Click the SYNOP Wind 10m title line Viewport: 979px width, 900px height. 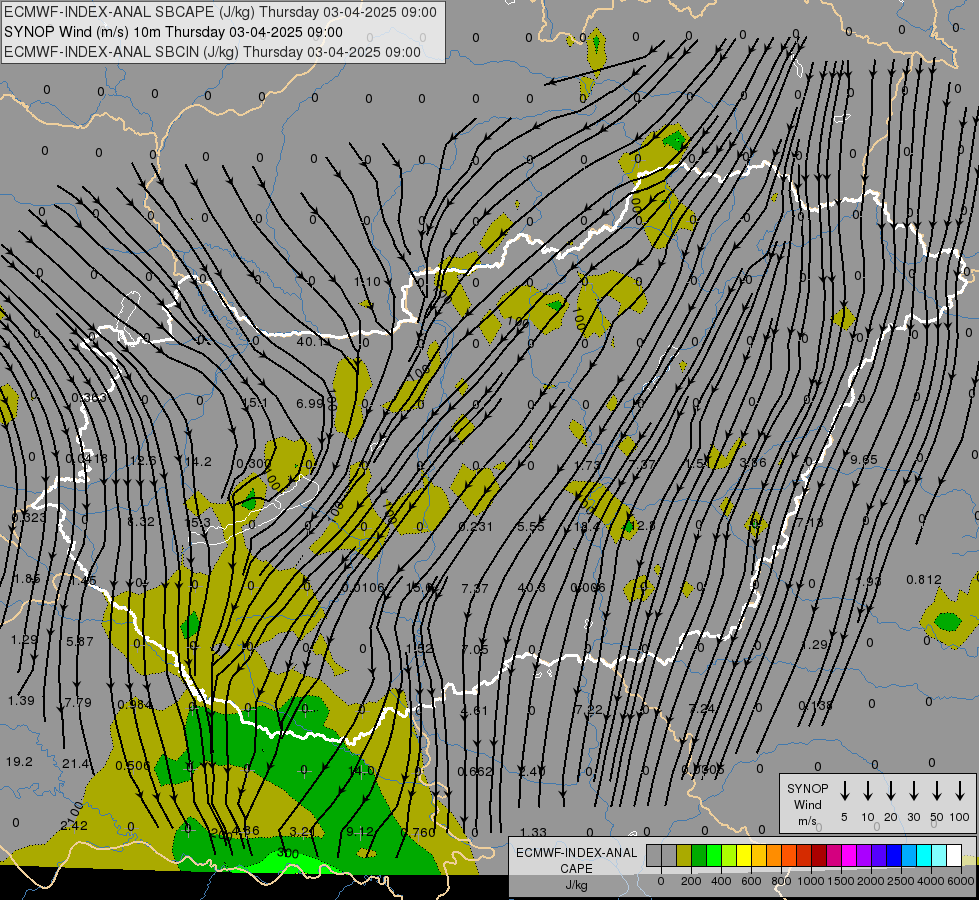point(173,32)
